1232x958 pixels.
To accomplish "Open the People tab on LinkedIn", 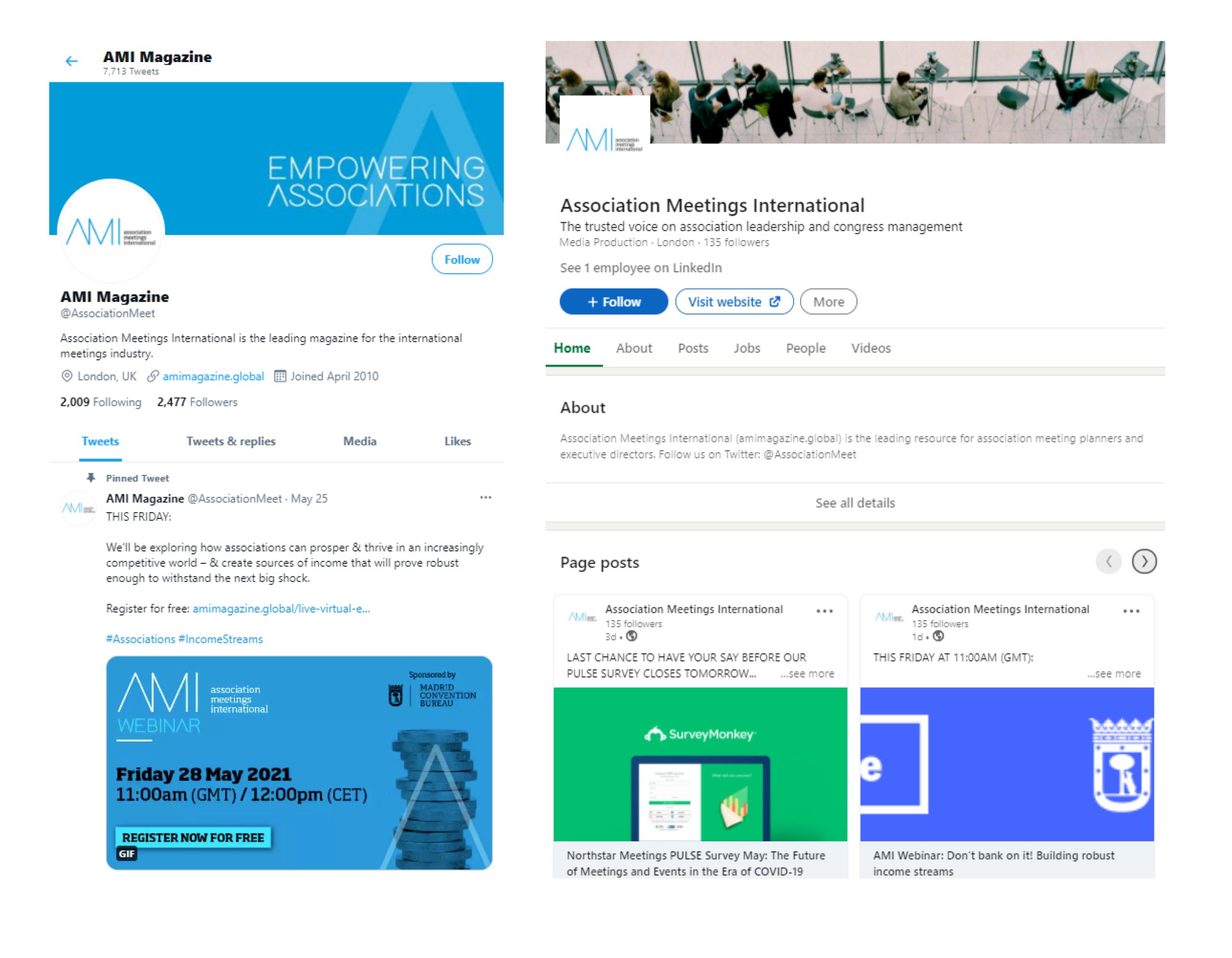I will point(806,348).
